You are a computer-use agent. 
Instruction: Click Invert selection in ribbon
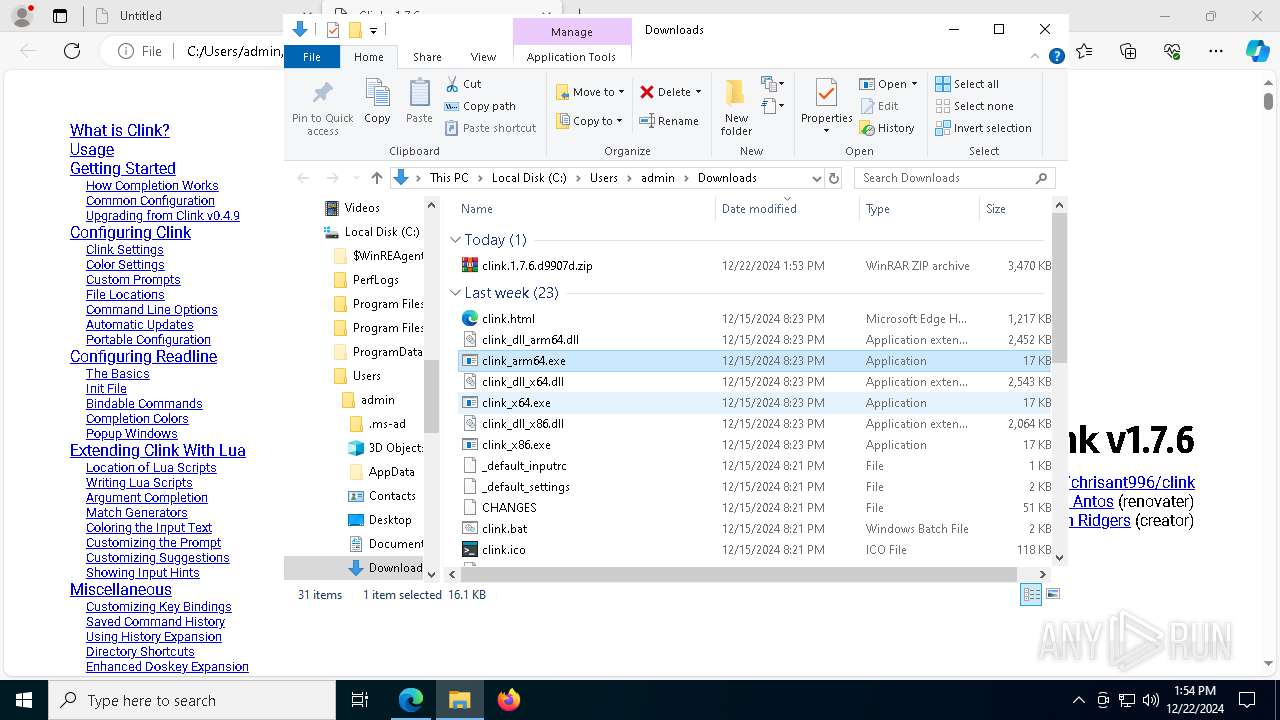(x=983, y=128)
